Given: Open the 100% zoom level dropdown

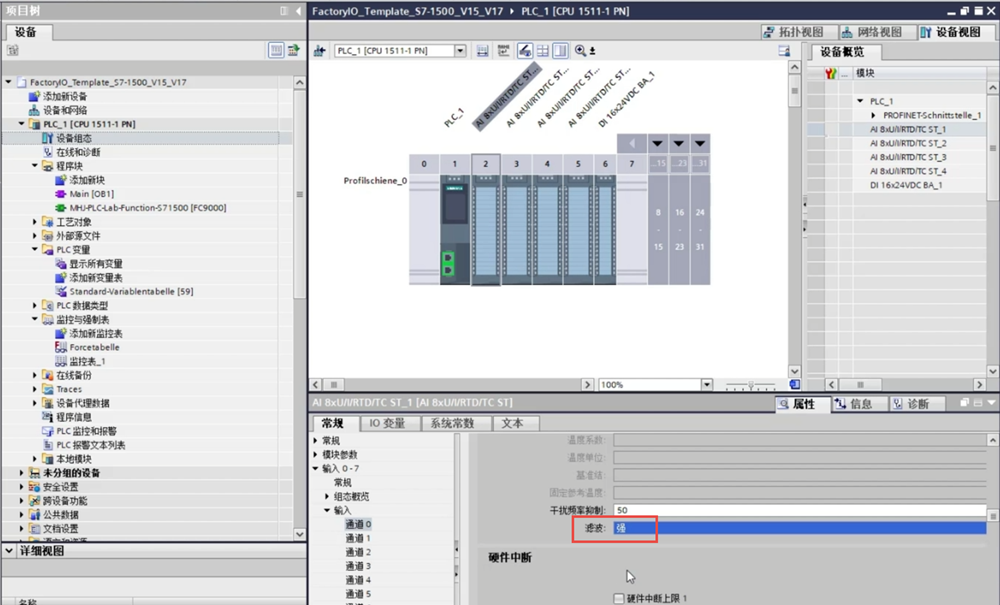Looking at the screenshot, I should (708, 385).
